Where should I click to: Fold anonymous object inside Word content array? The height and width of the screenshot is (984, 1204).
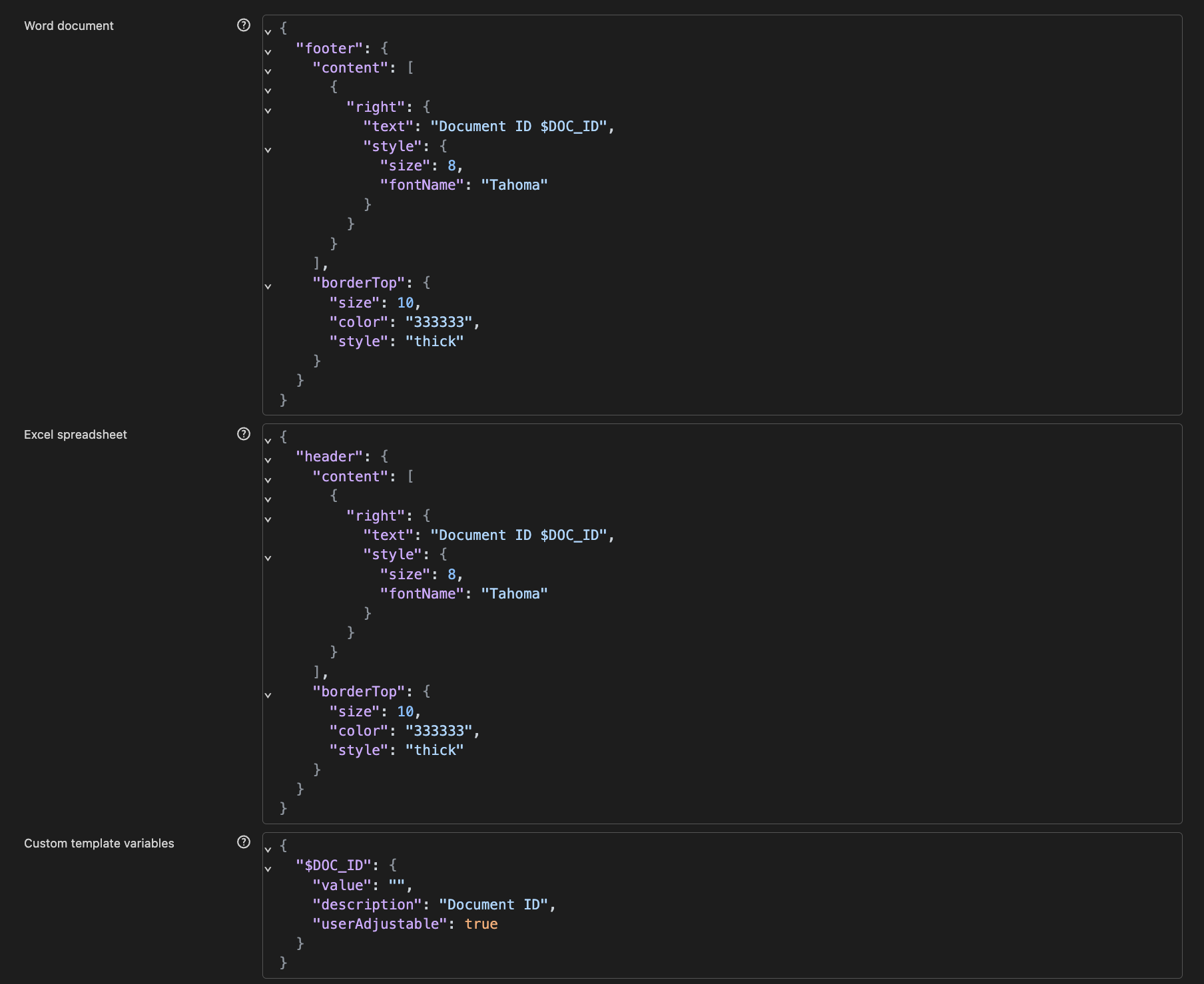coord(268,90)
